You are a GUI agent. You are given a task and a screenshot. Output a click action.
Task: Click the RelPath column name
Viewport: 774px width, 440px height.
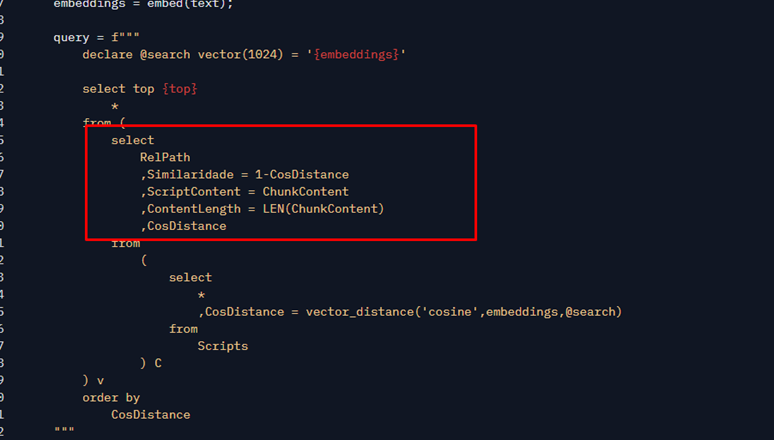(165, 157)
